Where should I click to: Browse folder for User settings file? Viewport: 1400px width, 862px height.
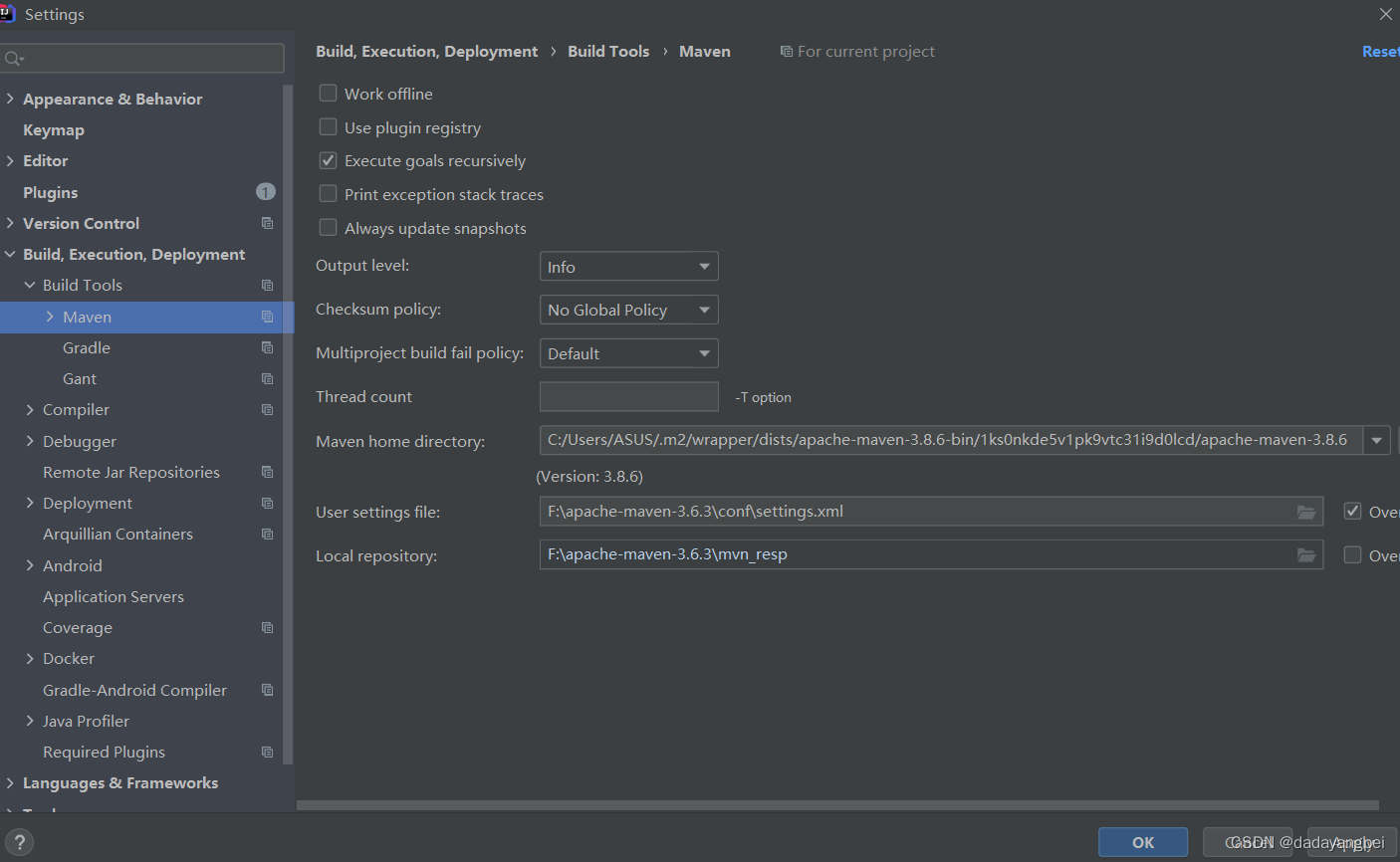click(x=1306, y=512)
